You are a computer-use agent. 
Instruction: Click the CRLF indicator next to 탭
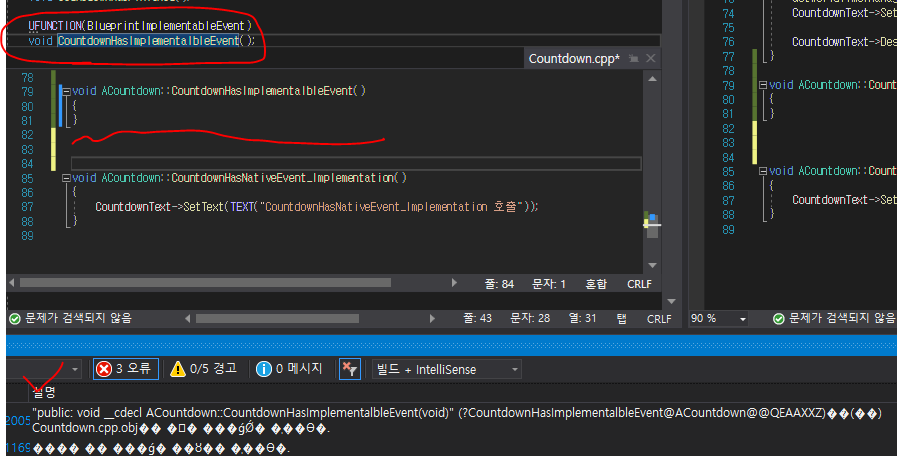pos(659,319)
